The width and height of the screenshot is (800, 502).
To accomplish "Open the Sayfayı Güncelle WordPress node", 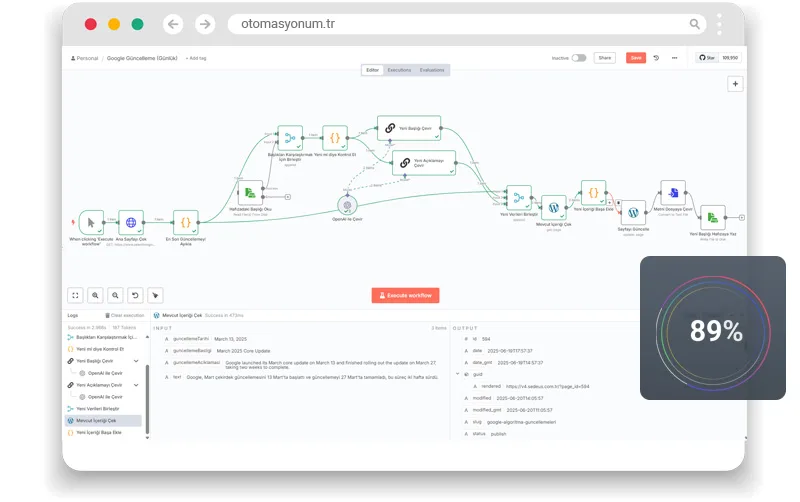I will (633, 212).
